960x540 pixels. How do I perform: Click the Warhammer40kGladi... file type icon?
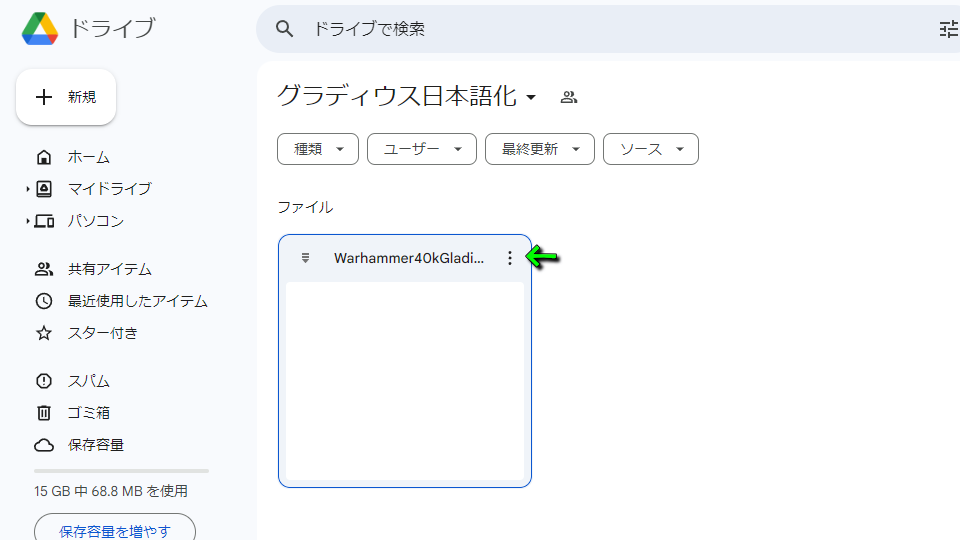(306, 258)
